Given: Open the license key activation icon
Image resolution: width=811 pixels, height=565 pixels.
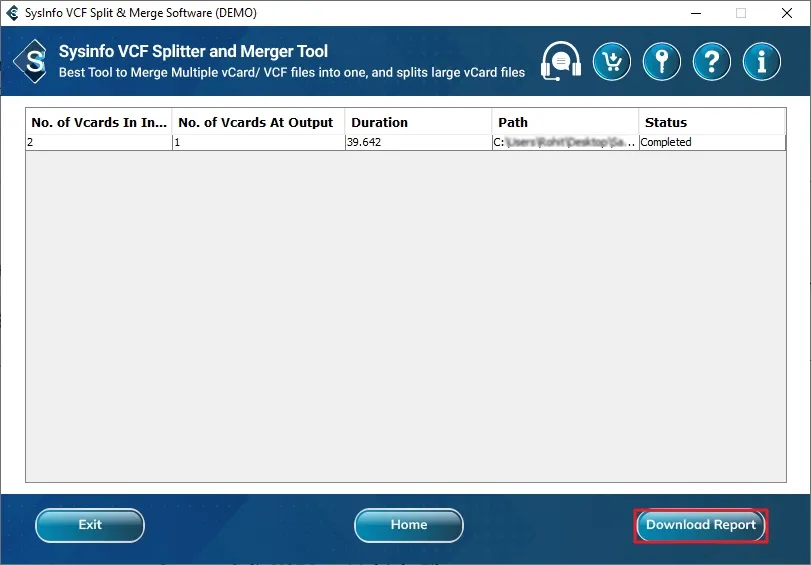Looking at the screenshot, I should click(662, 62).
